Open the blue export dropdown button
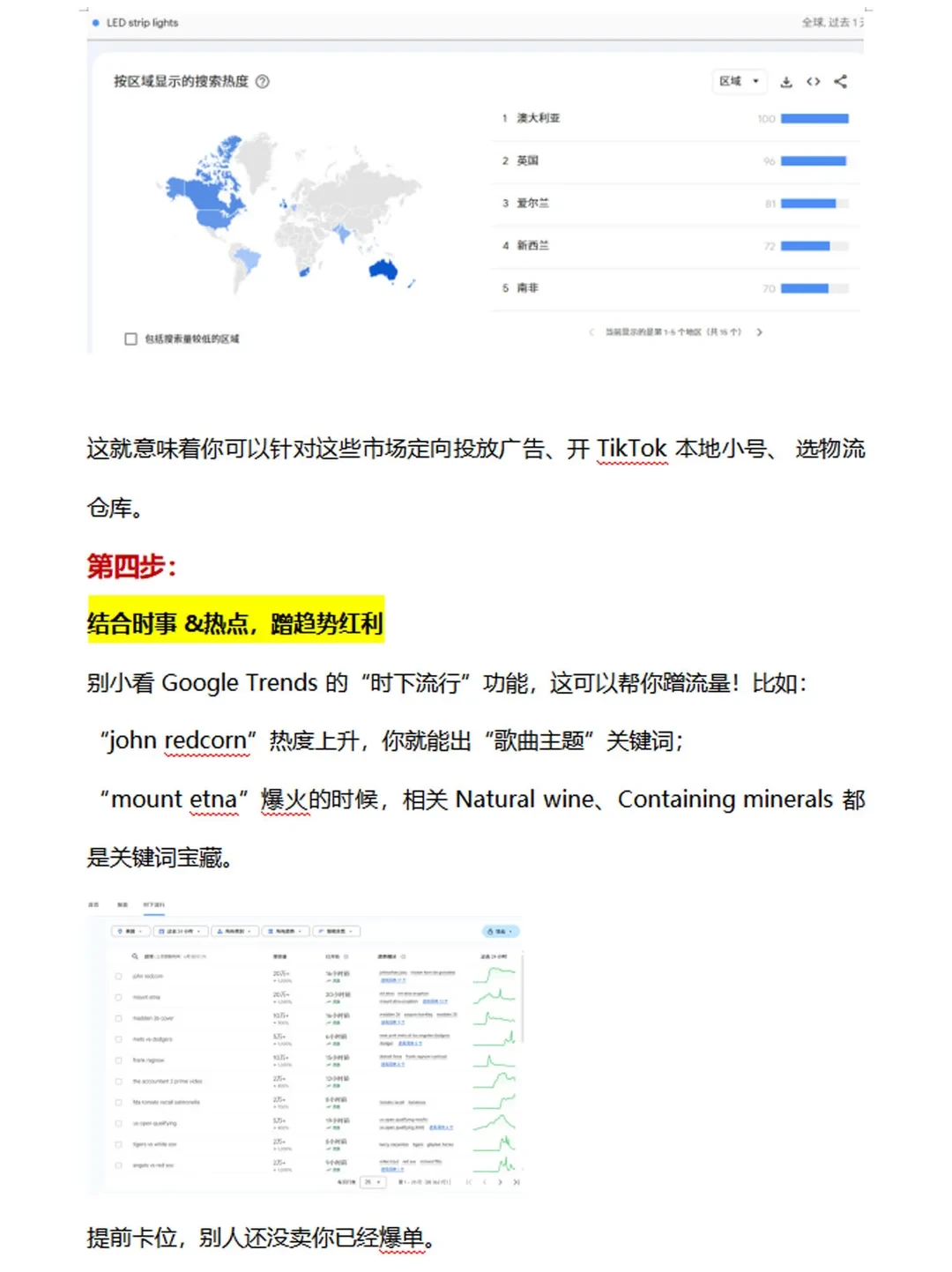Image resolution: width=952 pixels, height=1272 pixels. point(501,931)
